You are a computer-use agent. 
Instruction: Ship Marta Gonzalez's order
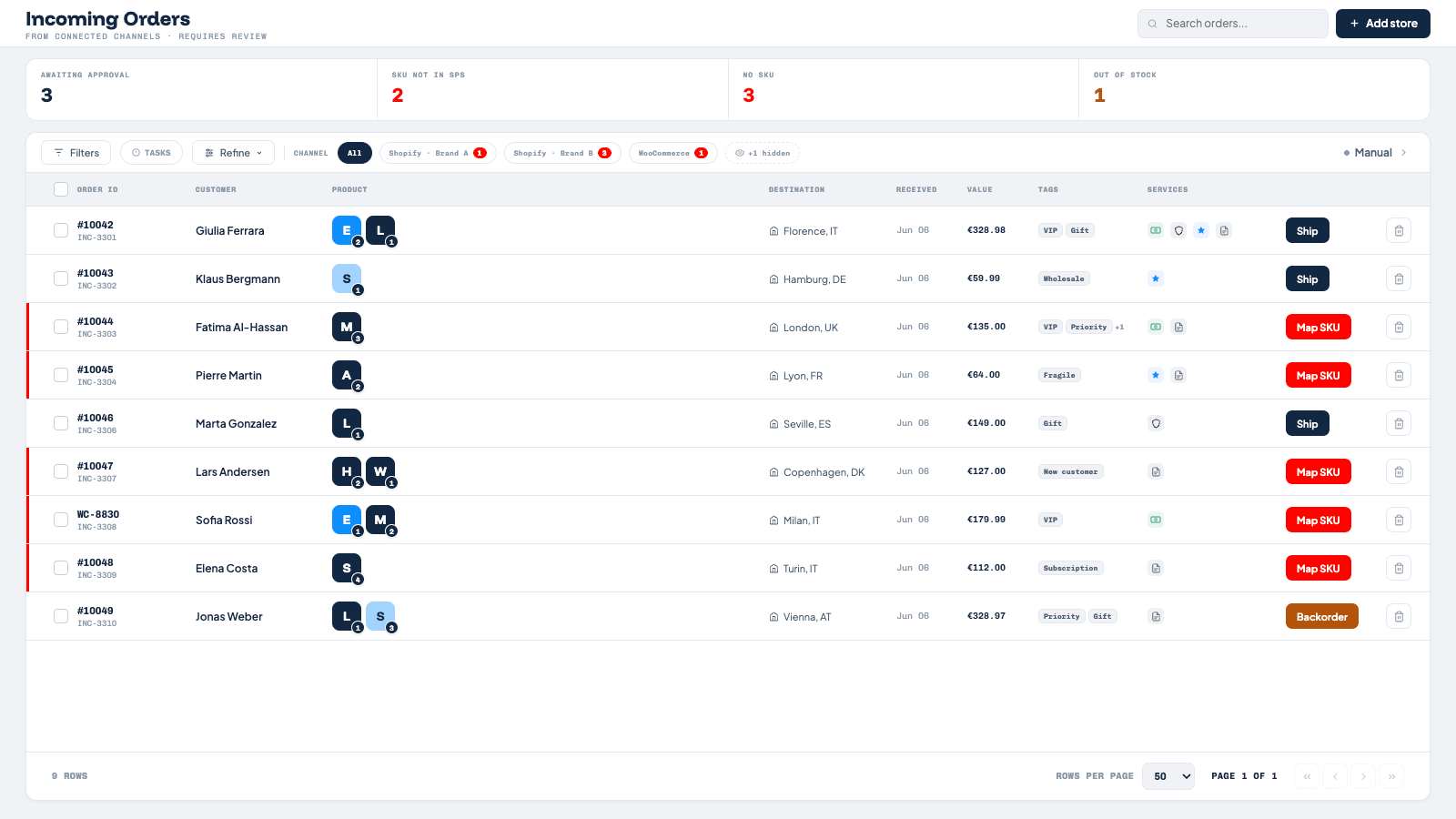coord(1307,423)
